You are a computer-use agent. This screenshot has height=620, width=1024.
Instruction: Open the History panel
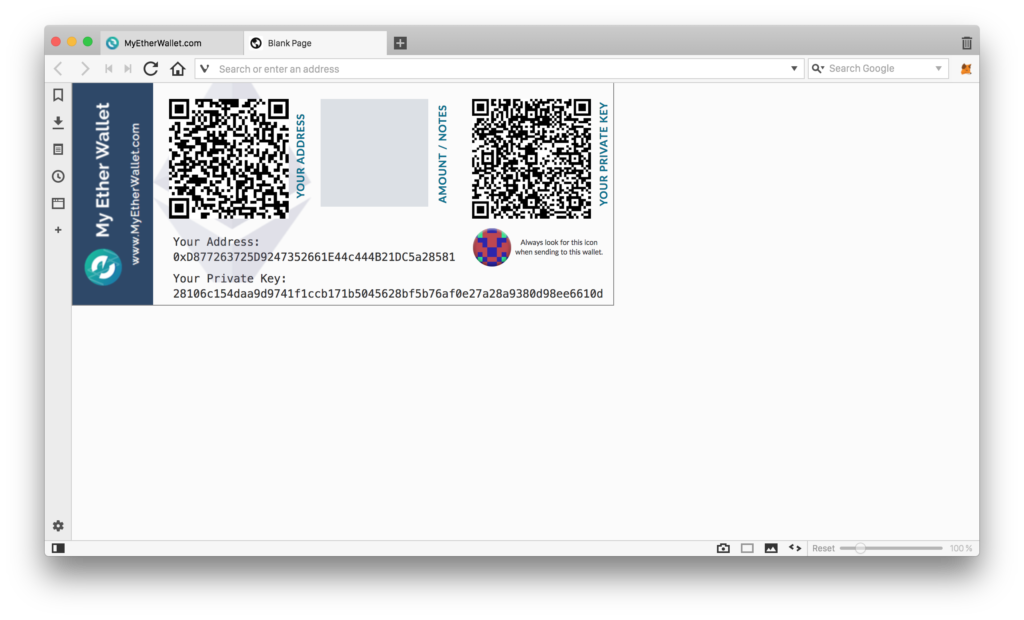tap(58, 176)
